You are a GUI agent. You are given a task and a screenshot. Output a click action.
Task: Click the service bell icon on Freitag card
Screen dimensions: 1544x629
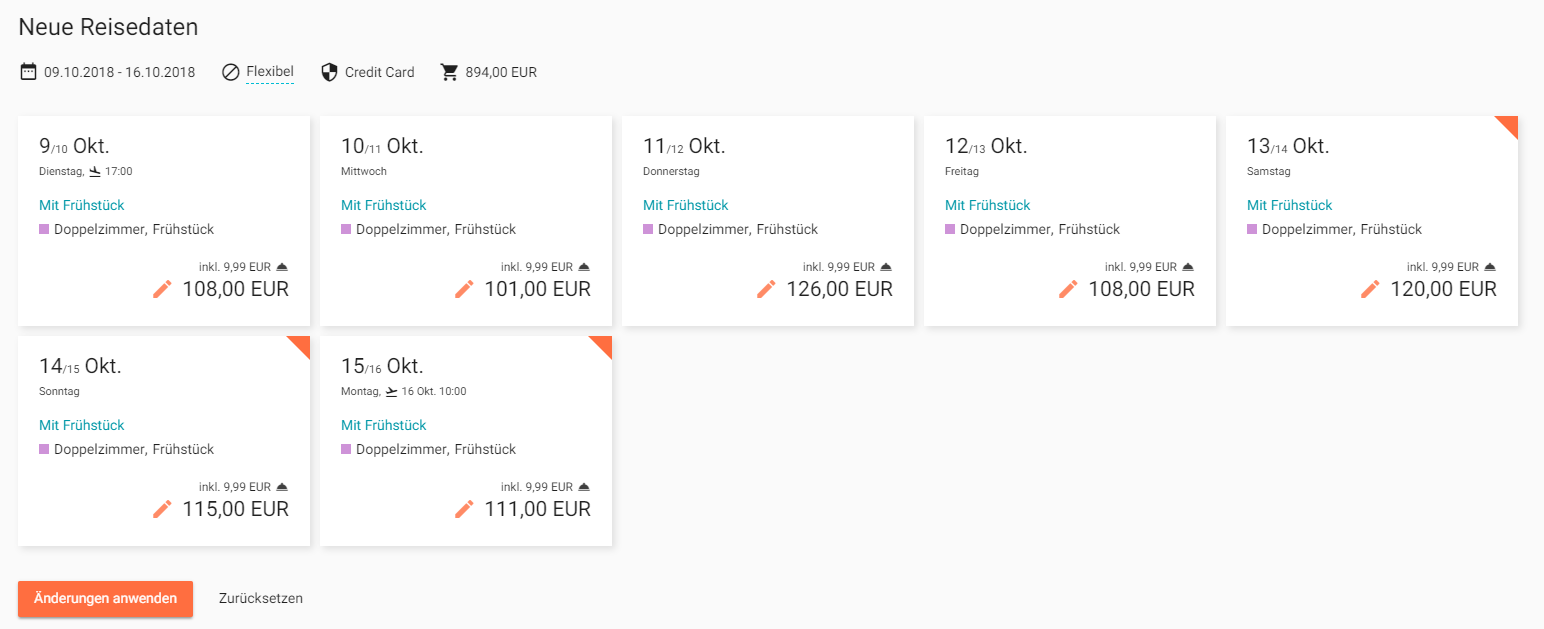[x=1187, y=267]
